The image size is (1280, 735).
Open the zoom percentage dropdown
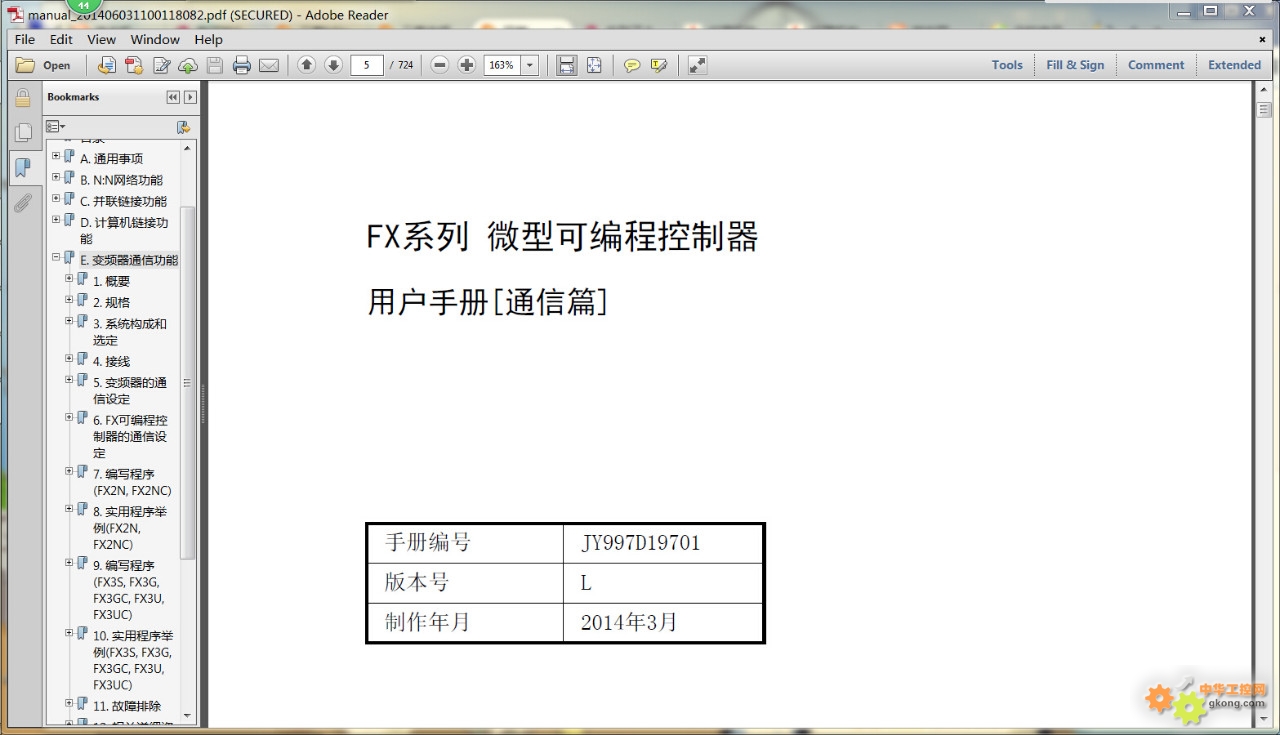(529, 65)
